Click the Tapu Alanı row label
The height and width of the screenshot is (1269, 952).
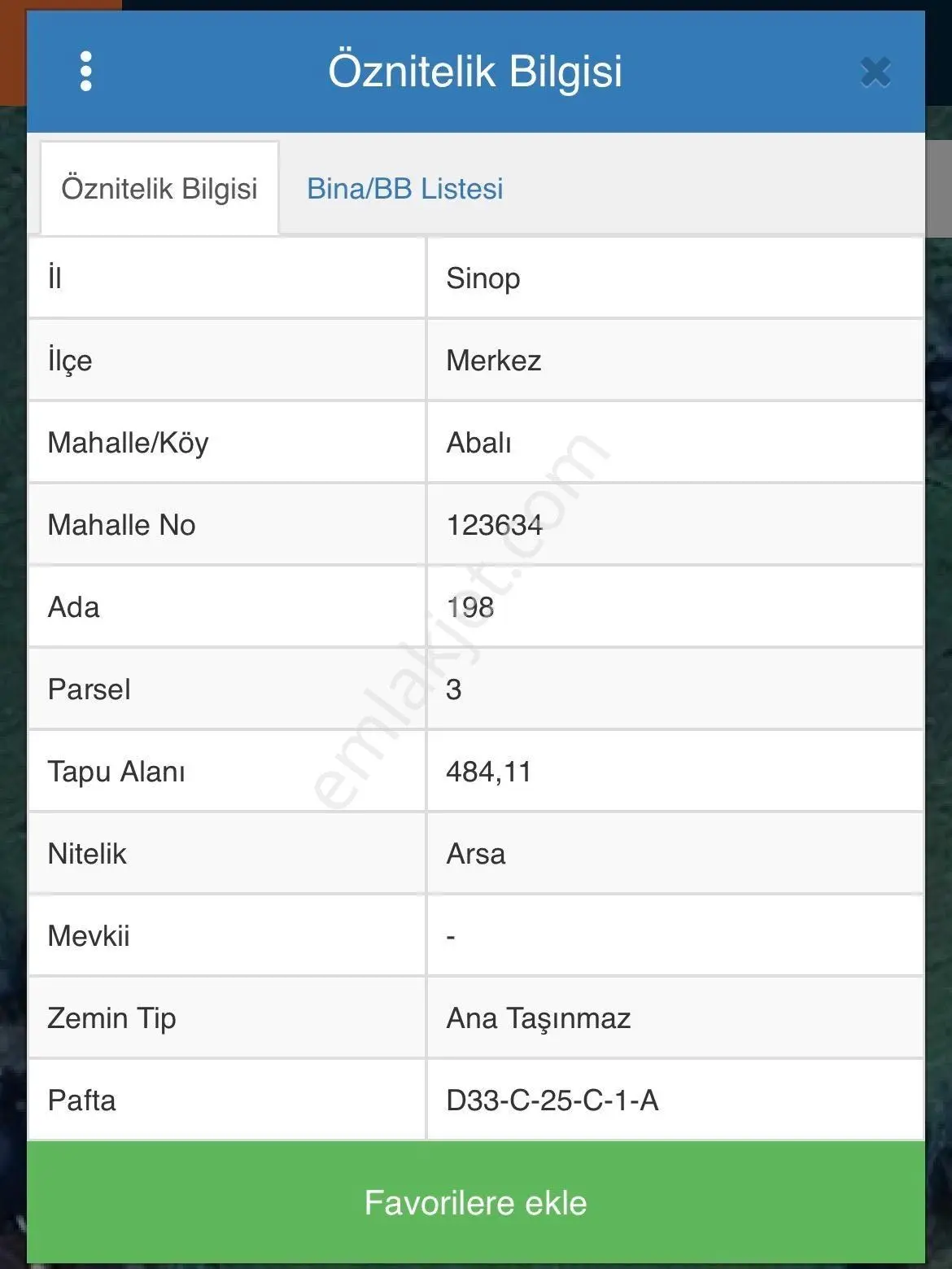point(116,772)
